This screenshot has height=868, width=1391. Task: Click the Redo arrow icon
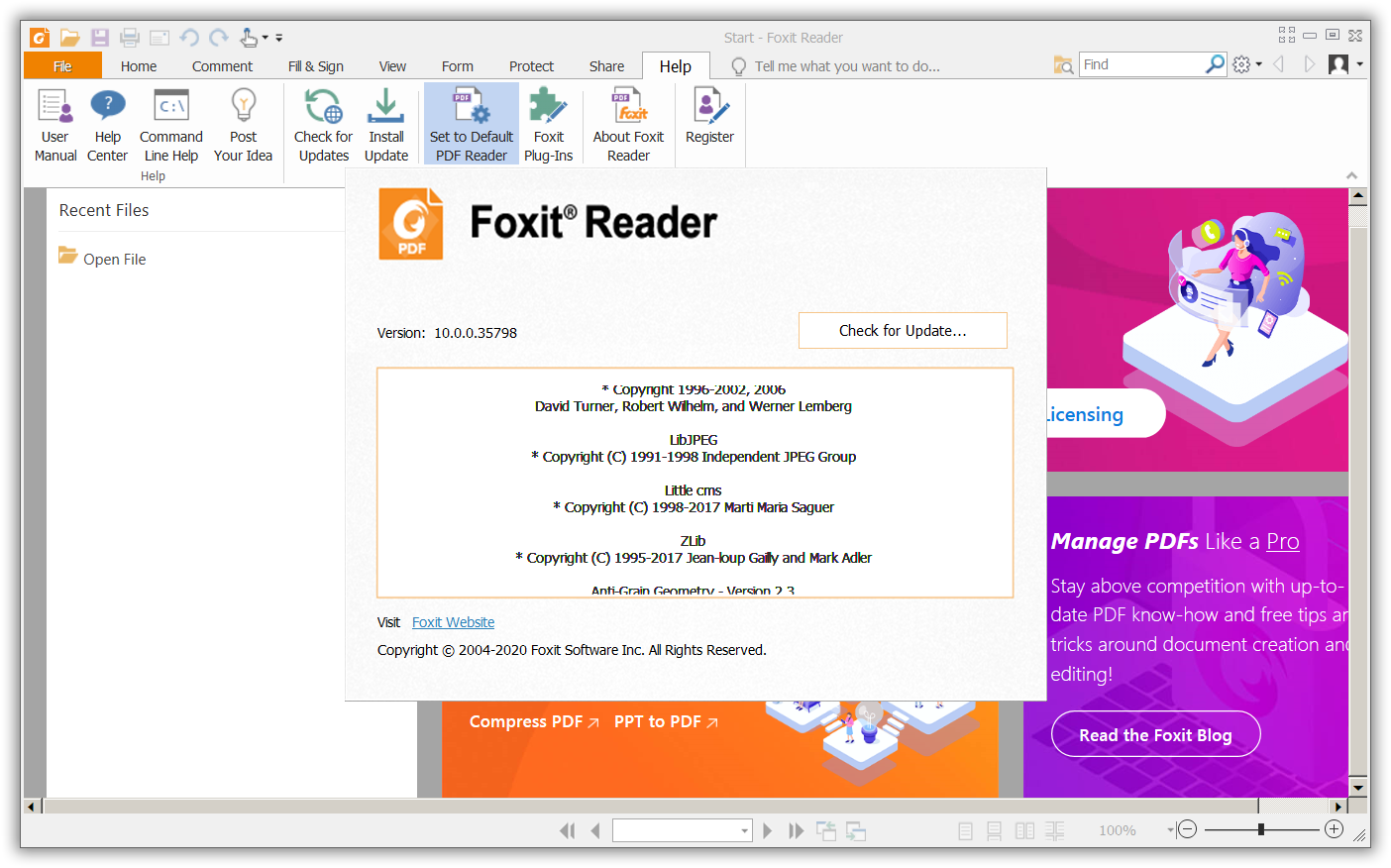tap(219, 38)
